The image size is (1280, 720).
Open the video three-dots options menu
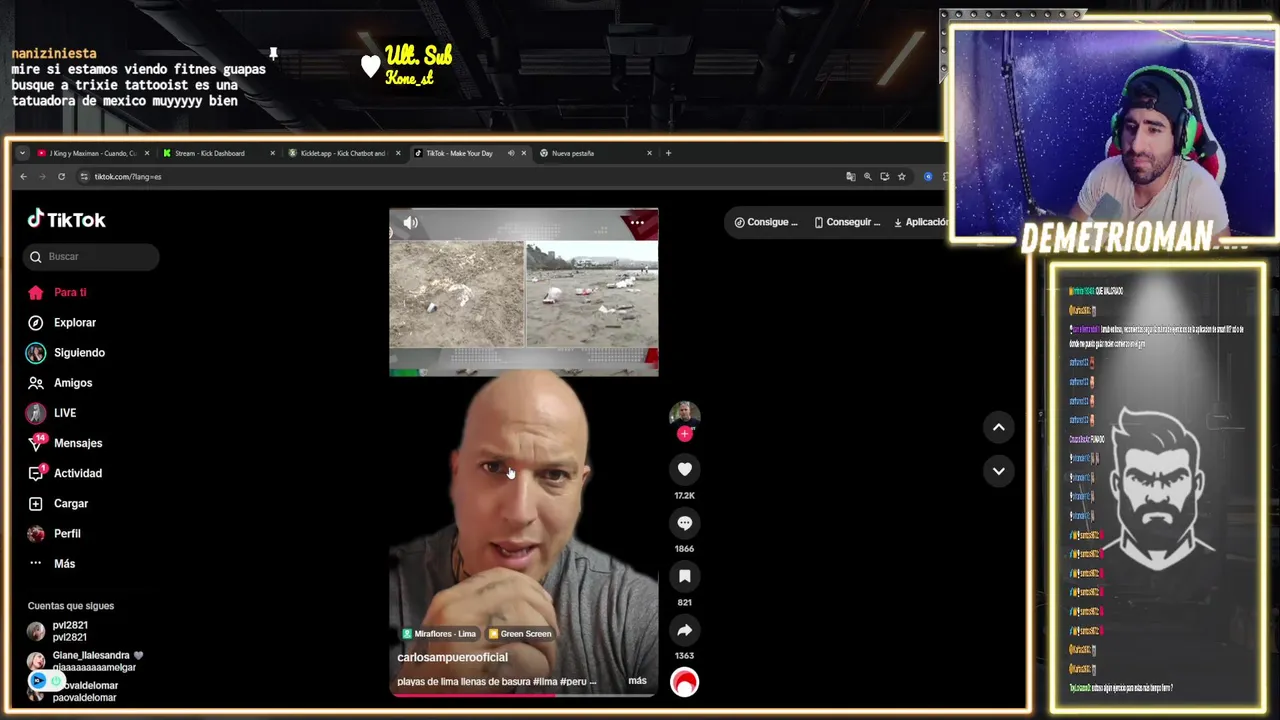637,222
